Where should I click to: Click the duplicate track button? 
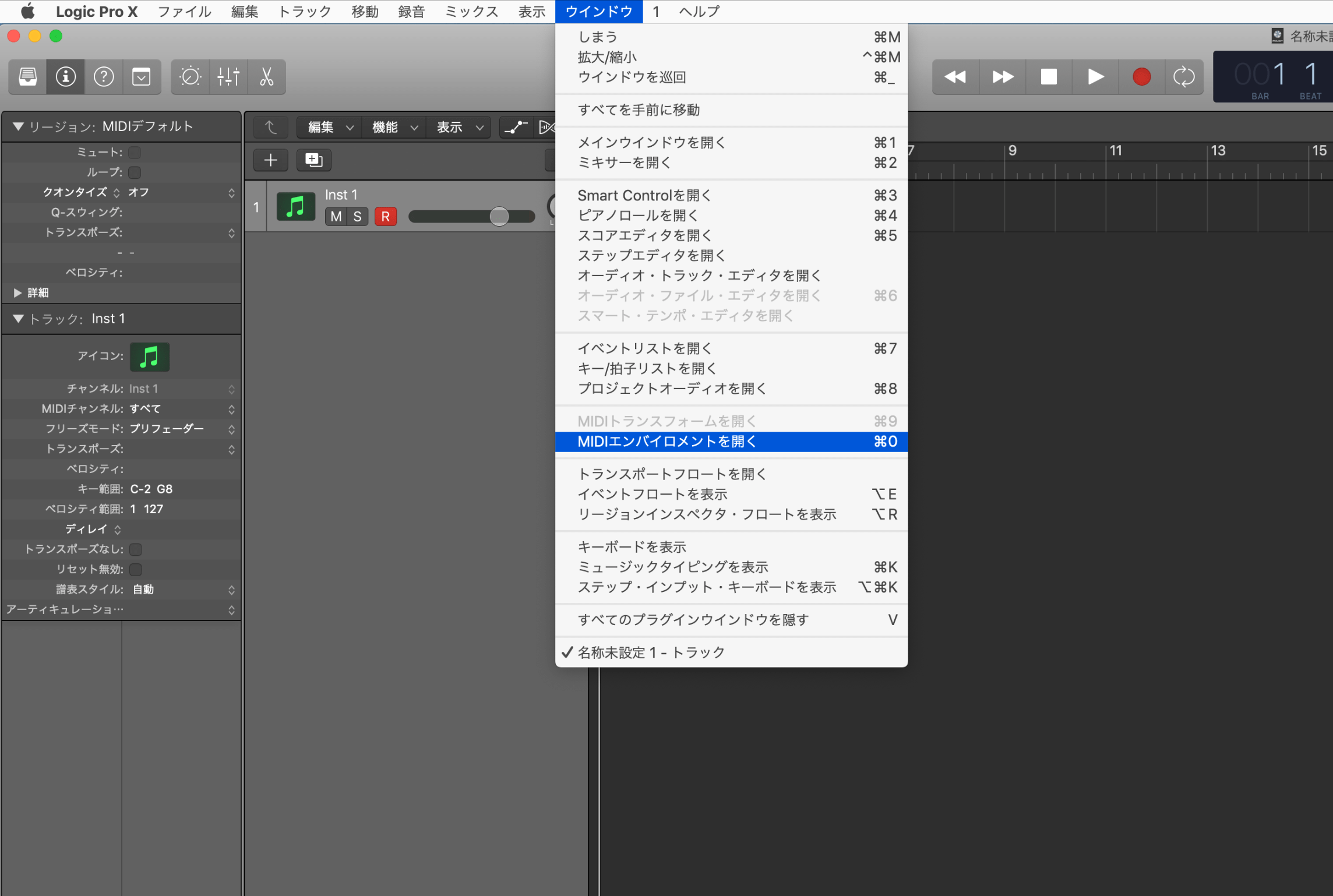[x=314, y=160]
